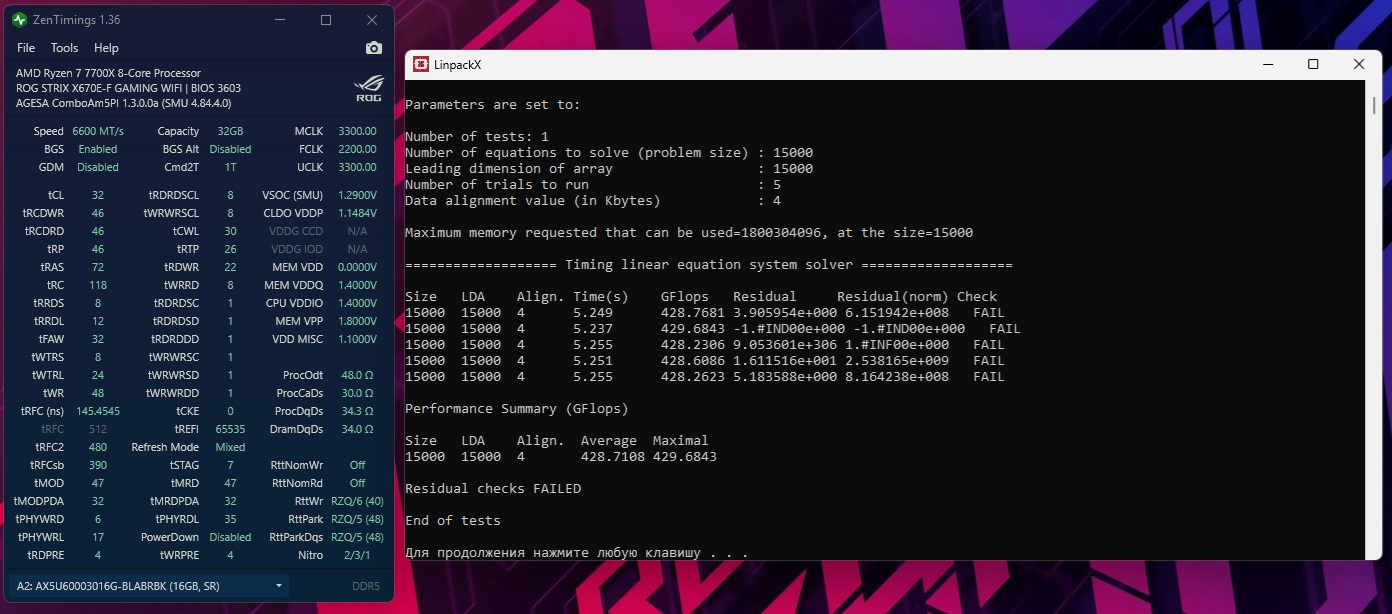Click the RttWr value RZQ/6 (40)
The width and height of the screenshot is (1392, 614).
[x=357, y=501]
